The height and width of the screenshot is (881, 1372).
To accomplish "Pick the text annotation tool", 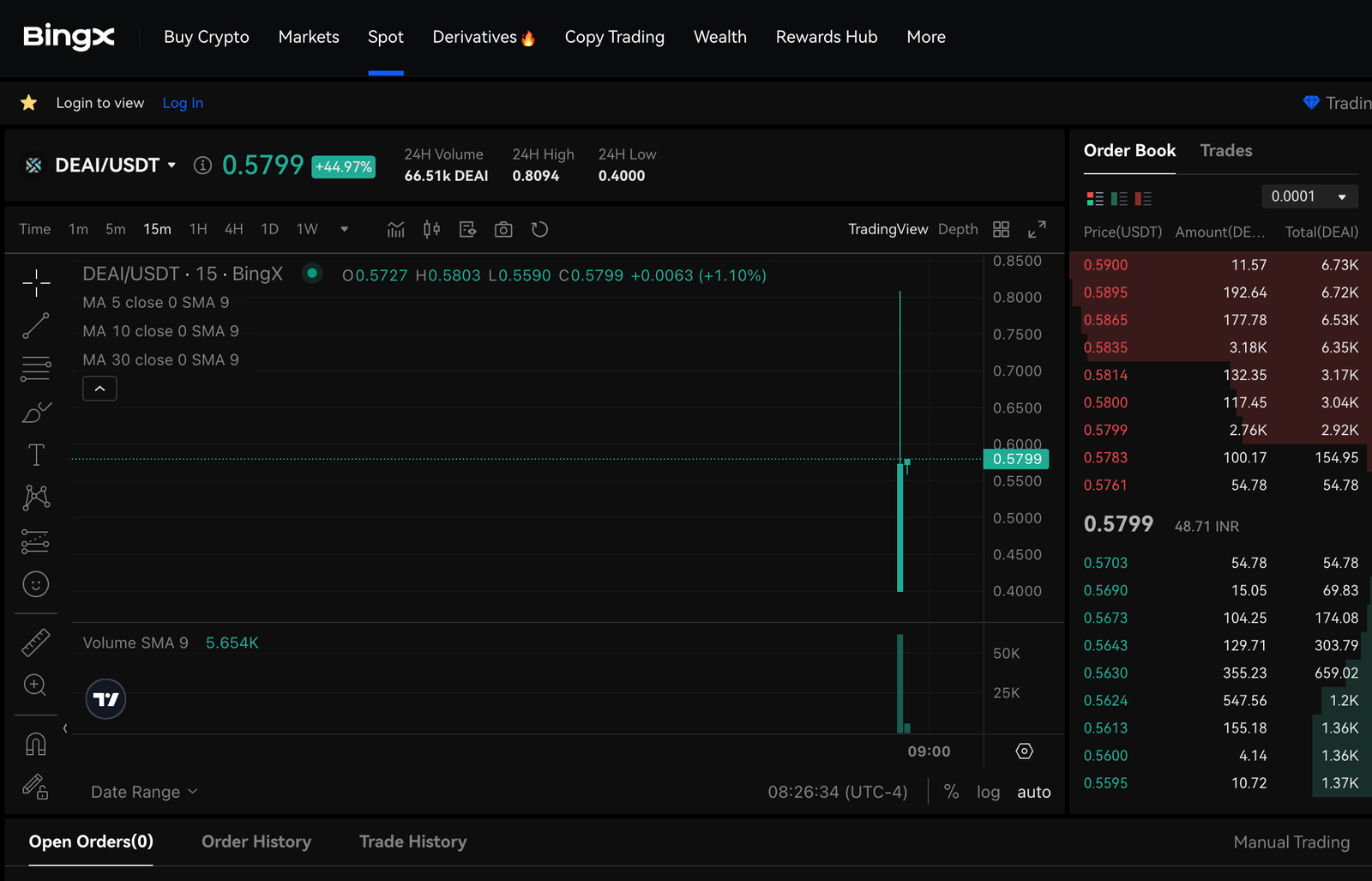I will pos(36,455).
